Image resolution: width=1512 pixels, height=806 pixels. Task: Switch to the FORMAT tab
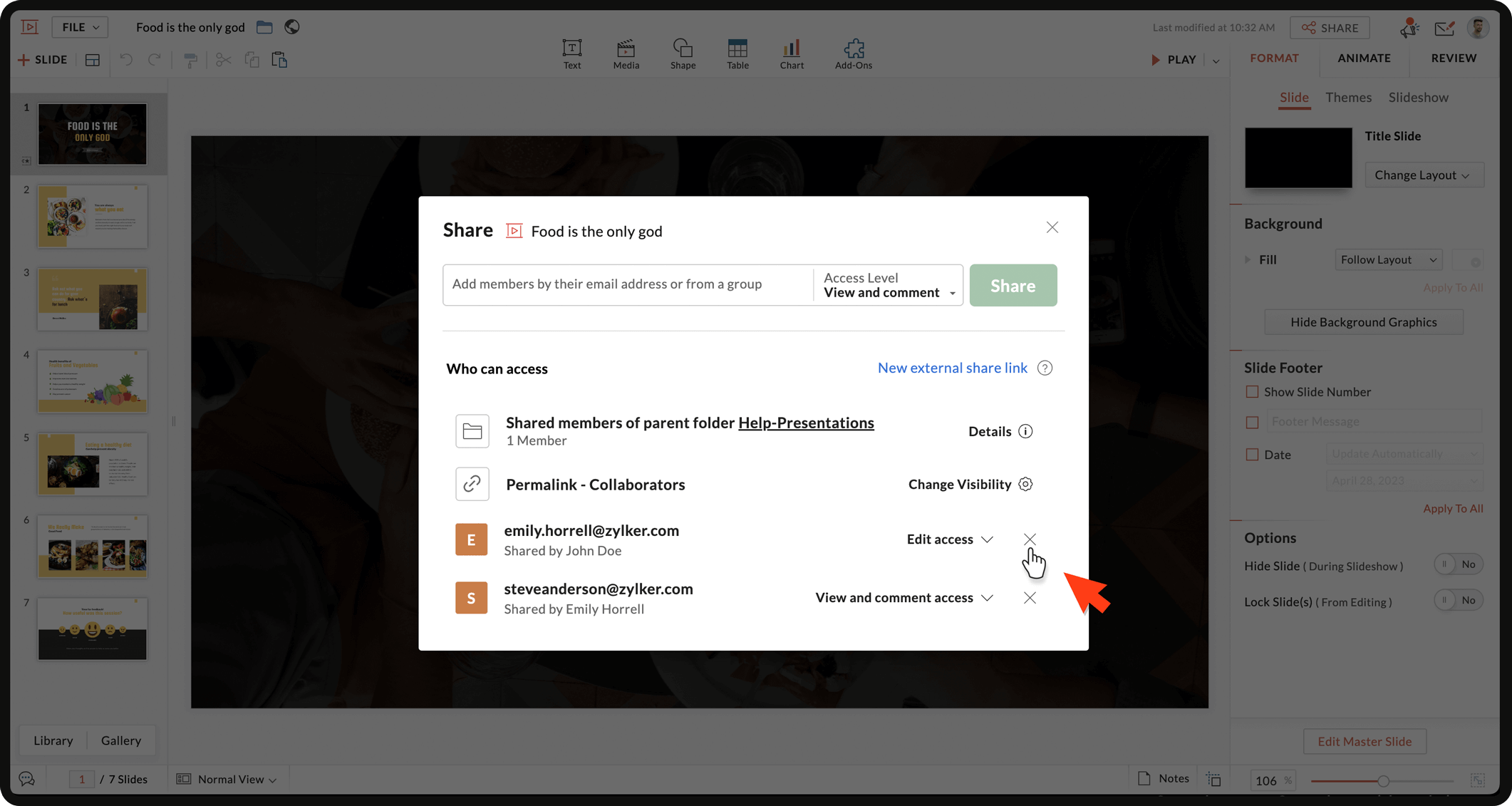tap(1274, 58)
